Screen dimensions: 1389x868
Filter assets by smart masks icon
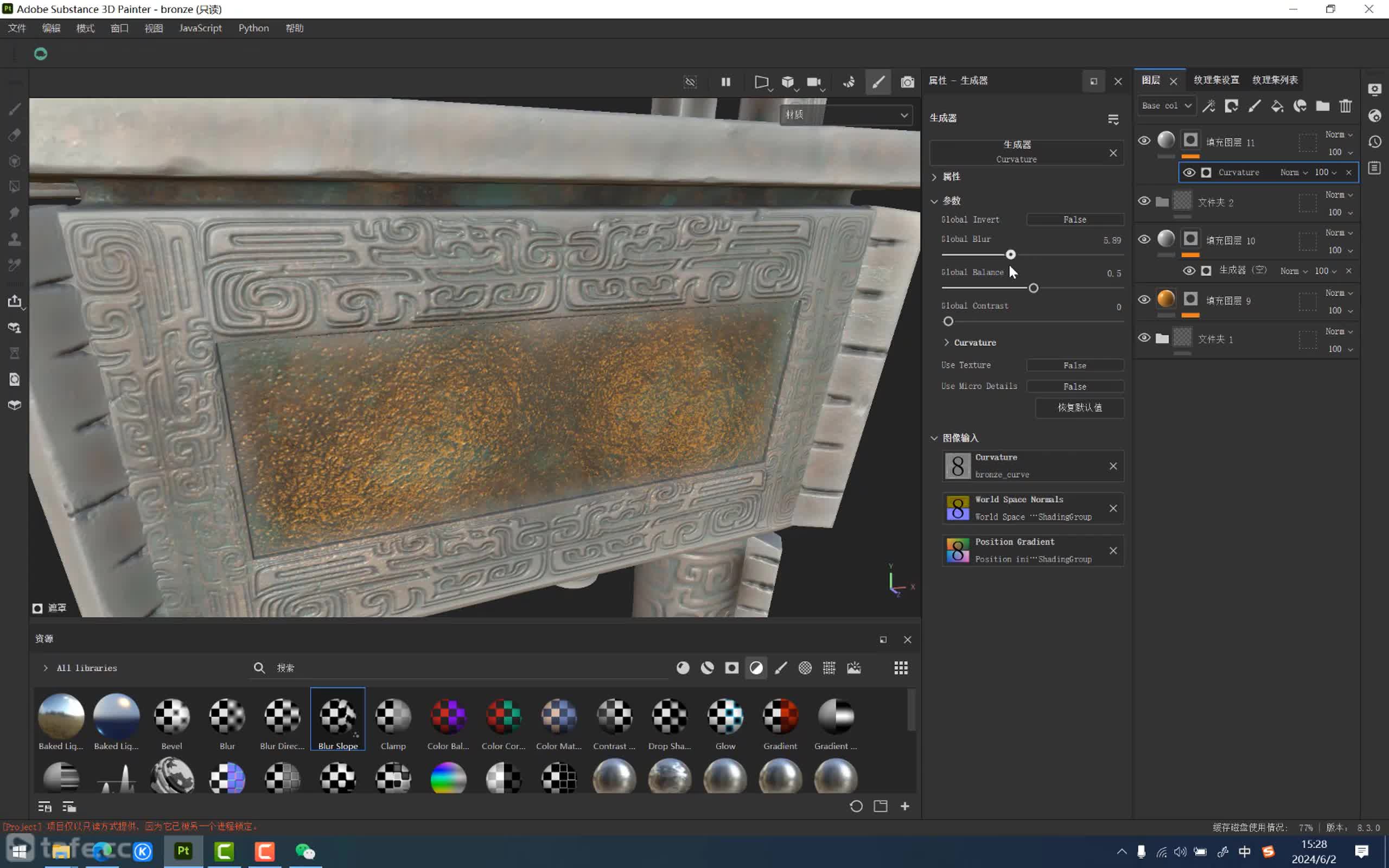click(732, 668)
